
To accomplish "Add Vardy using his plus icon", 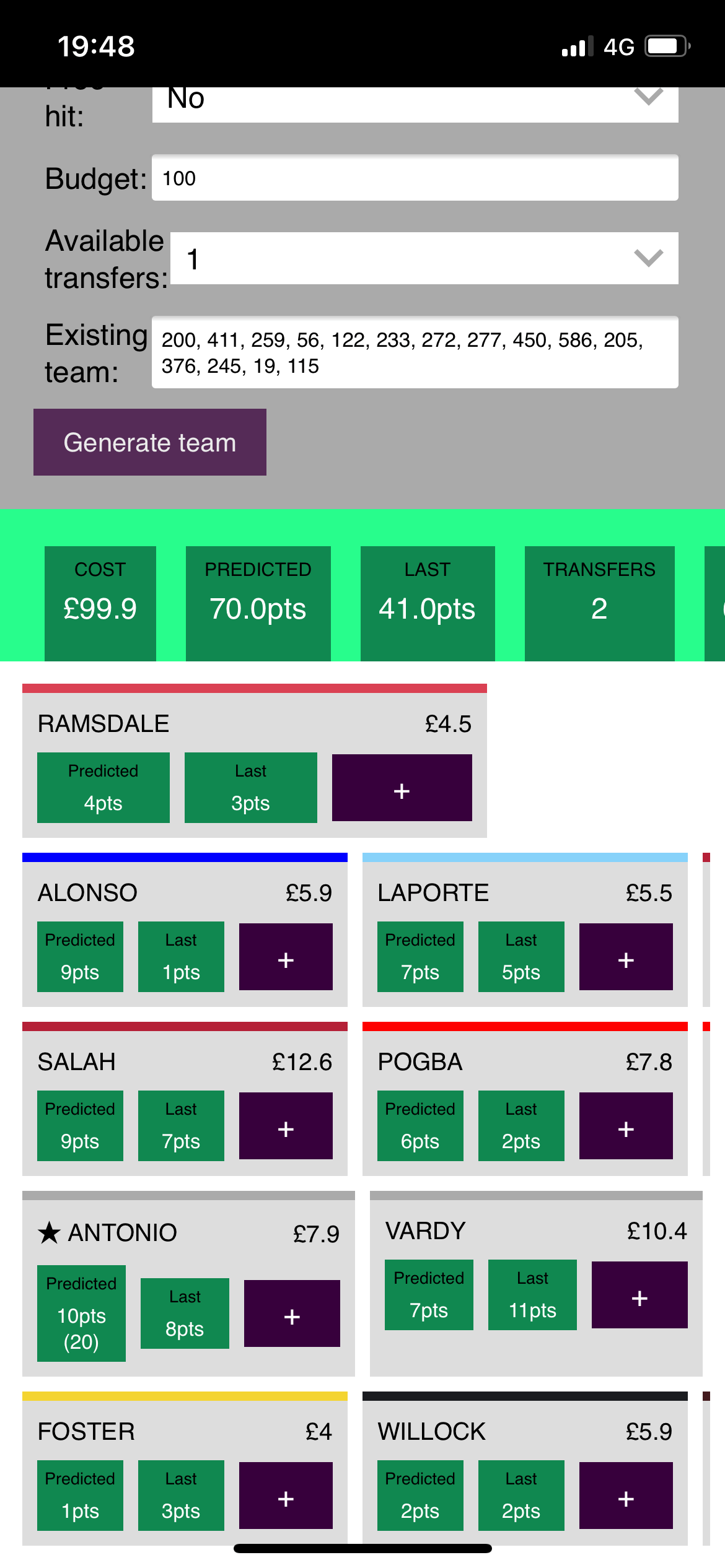I will (x=638, y=1295).
